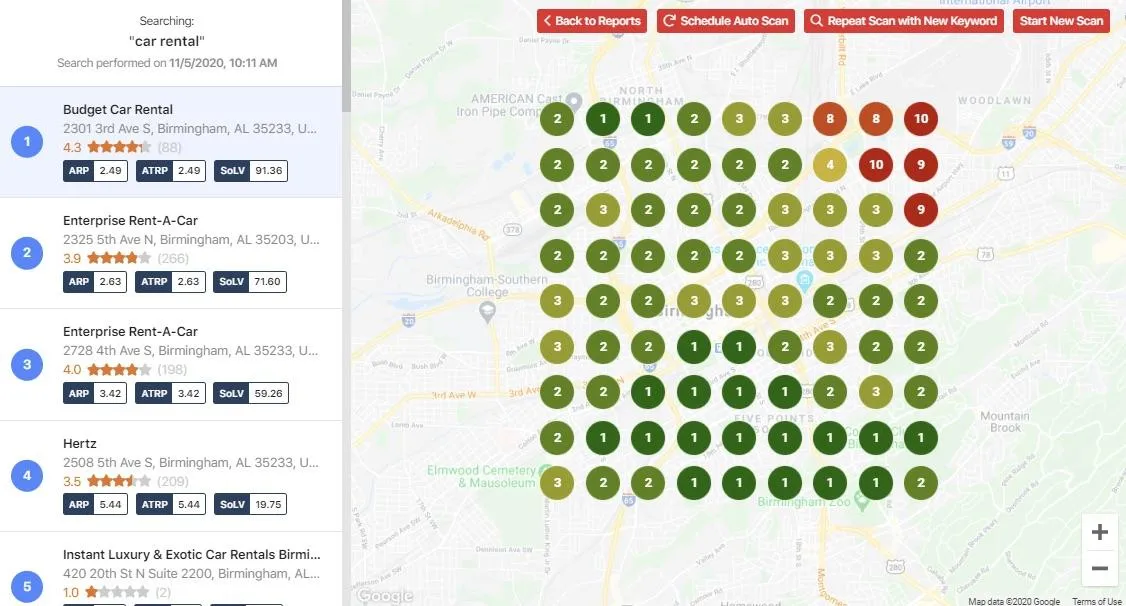Click the 1.0 single-star rating
Viewport: 1126px width, 606px height.
(x=117, y=592)
